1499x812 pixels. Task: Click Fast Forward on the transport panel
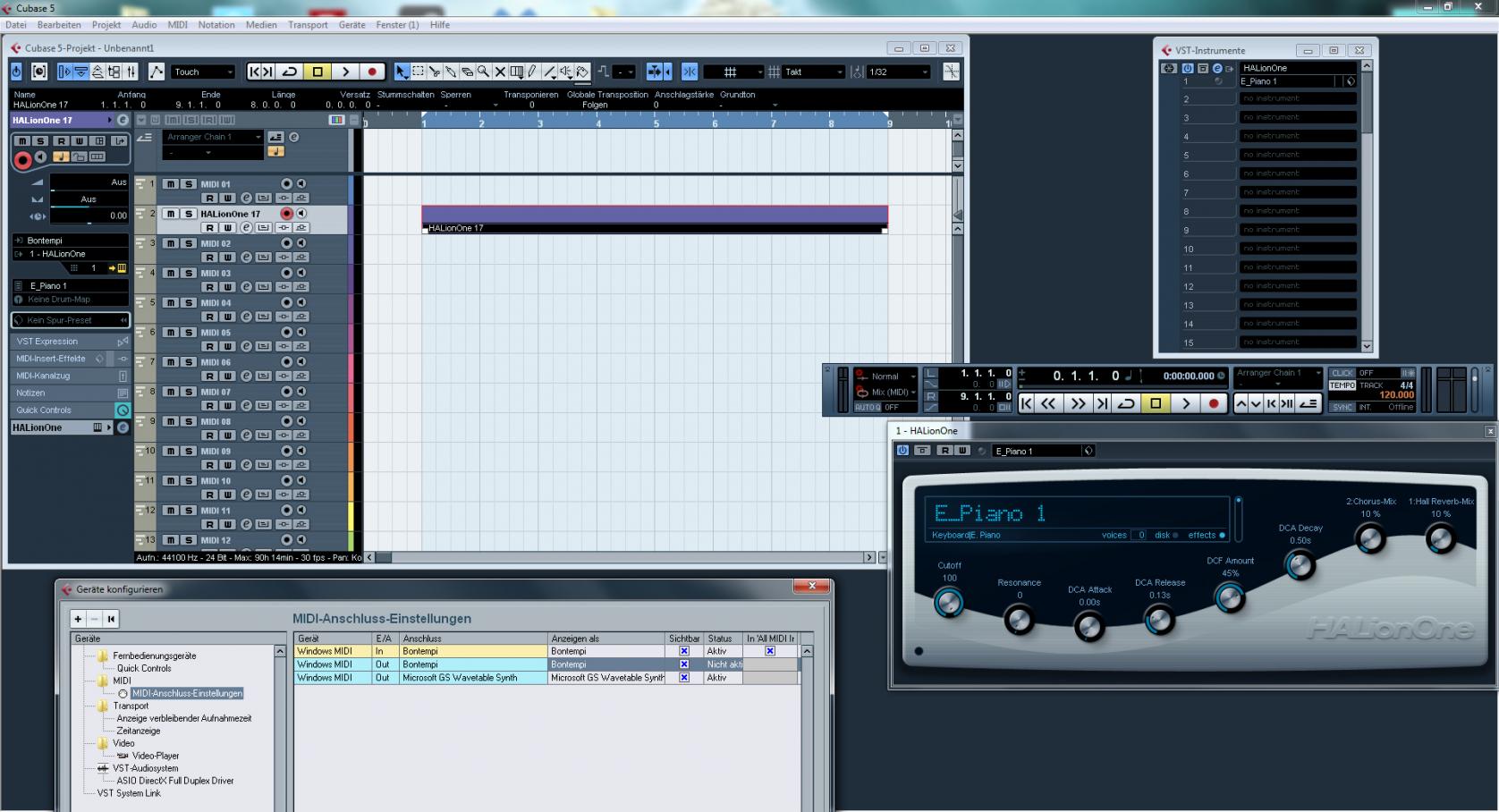pos(1078,403)
